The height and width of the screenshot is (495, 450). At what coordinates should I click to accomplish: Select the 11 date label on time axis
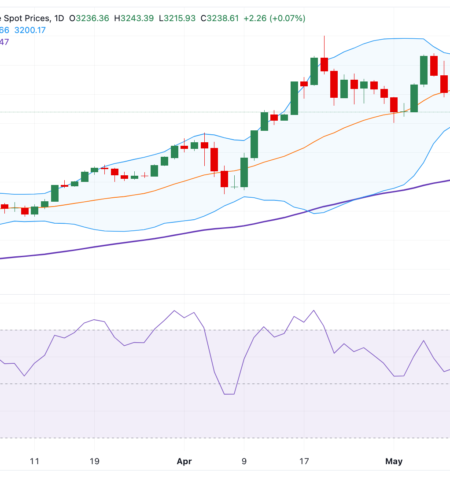[34, 461]
